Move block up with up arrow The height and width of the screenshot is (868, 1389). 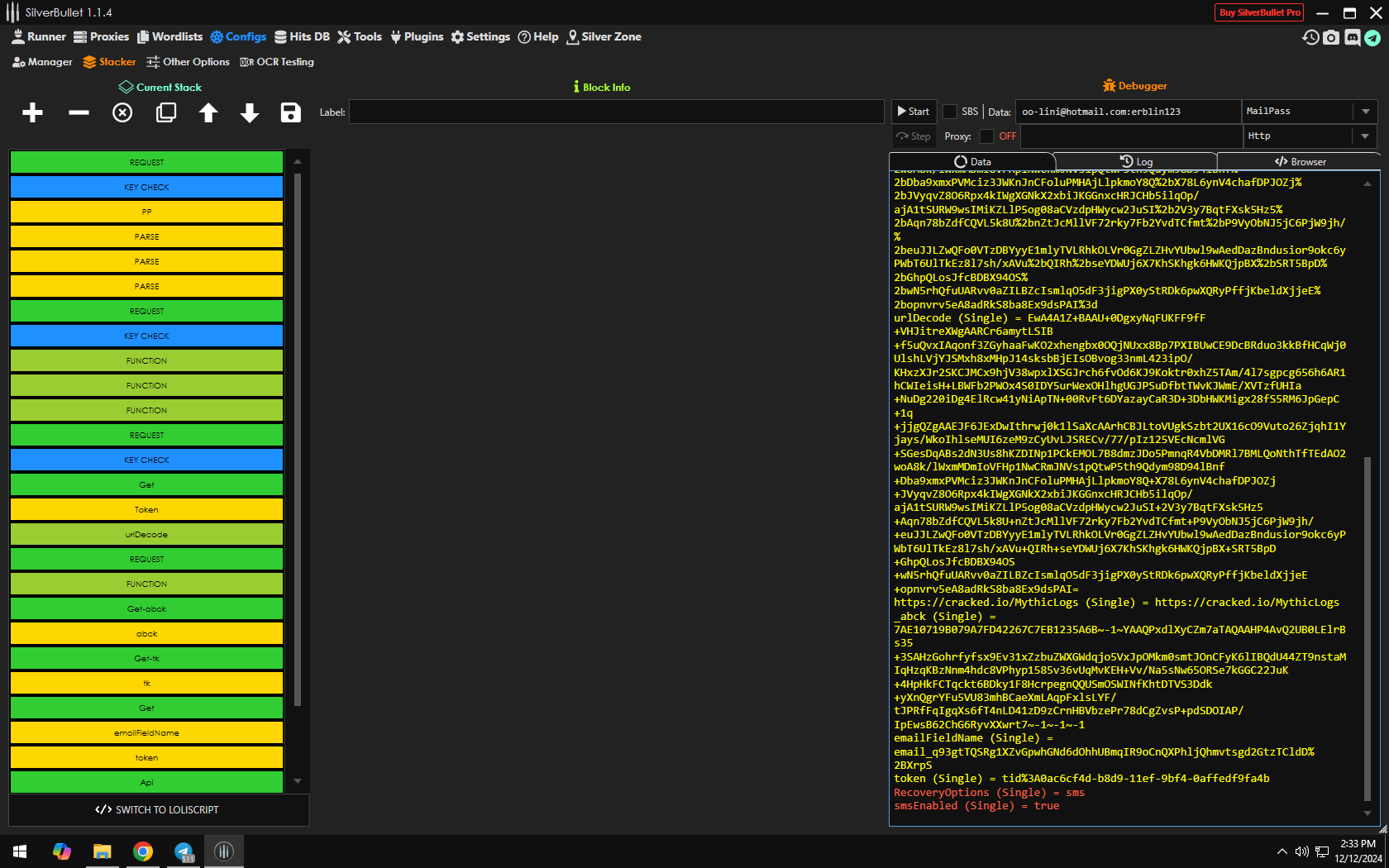pos(208,112)
